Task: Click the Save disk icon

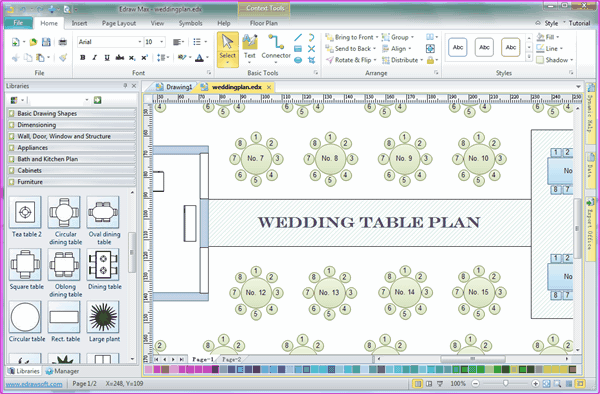Action: coord(46,42)
